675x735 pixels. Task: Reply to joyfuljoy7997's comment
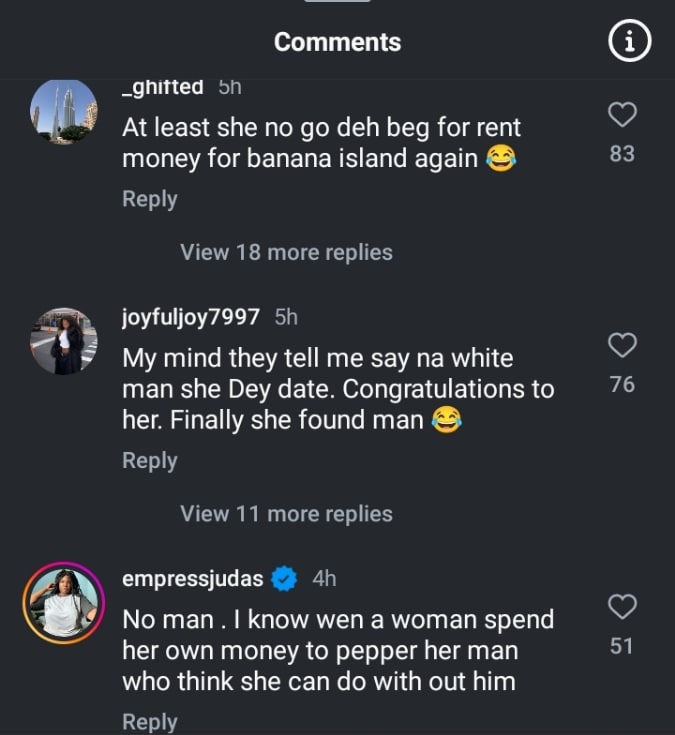[150, 461]
